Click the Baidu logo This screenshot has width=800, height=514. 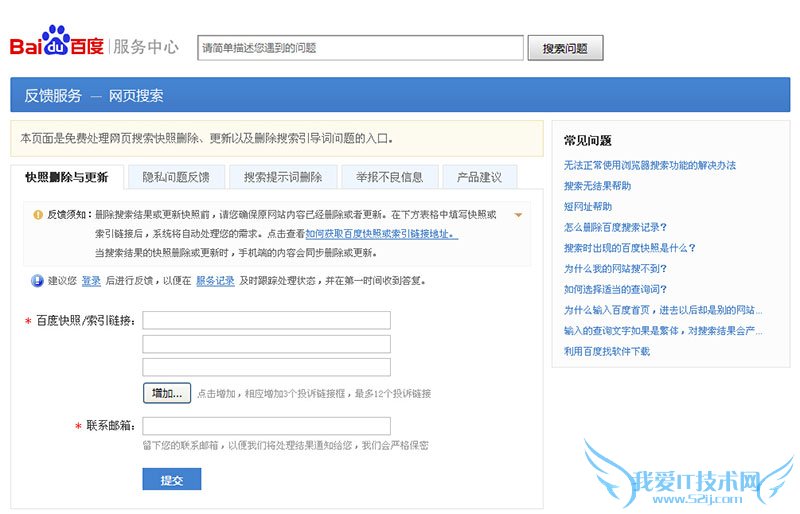coord(57,41)
